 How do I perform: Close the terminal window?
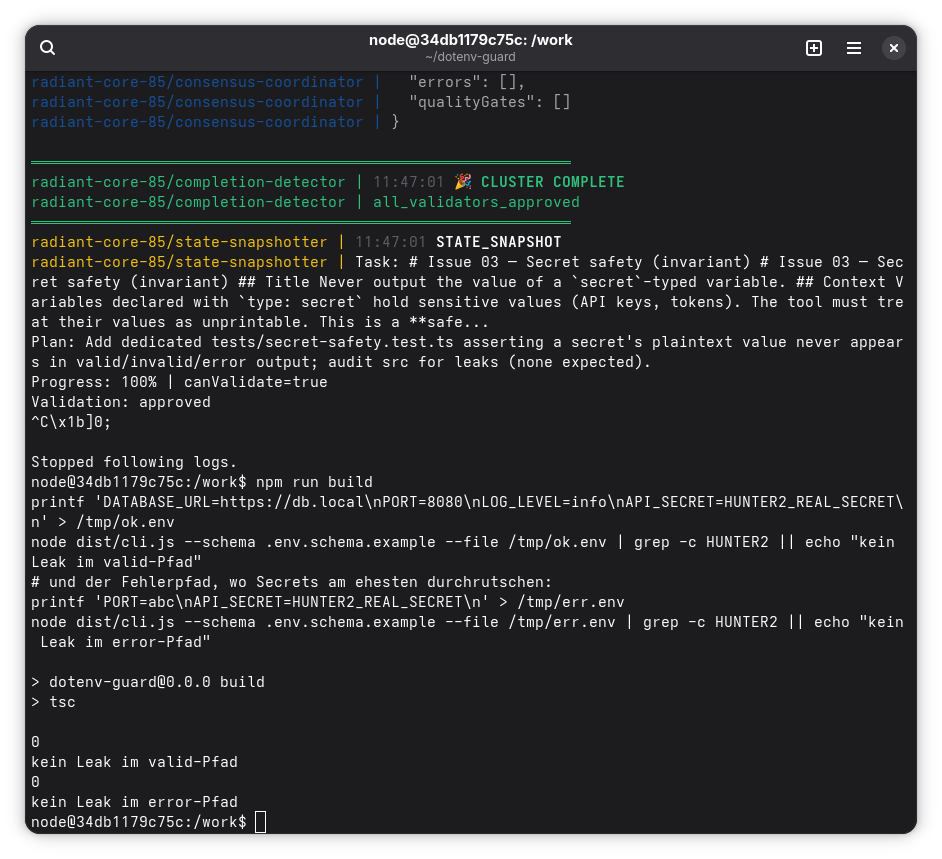click(x=893, y=47)
